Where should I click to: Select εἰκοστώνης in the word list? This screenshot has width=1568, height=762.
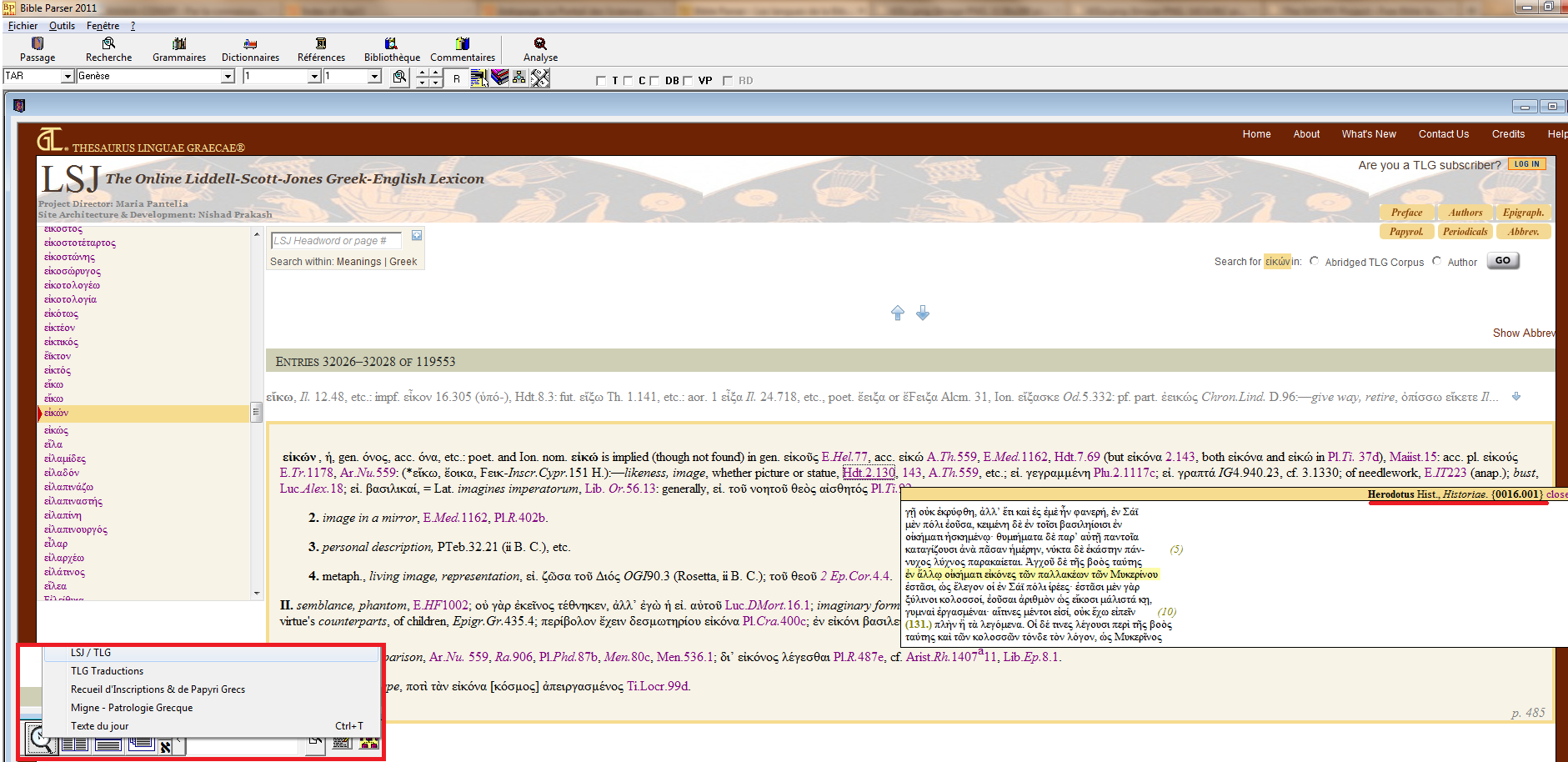coord(69,257)
